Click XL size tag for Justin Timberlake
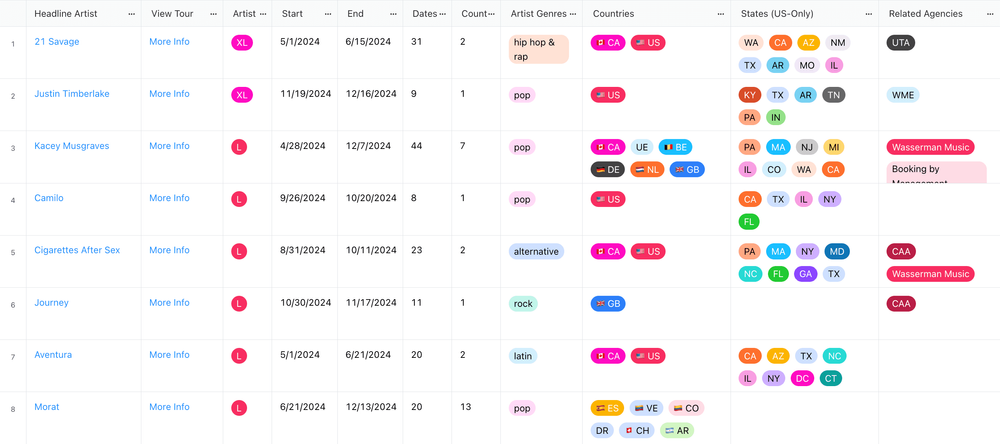1000x444 pixels. [x=242, y=95]
